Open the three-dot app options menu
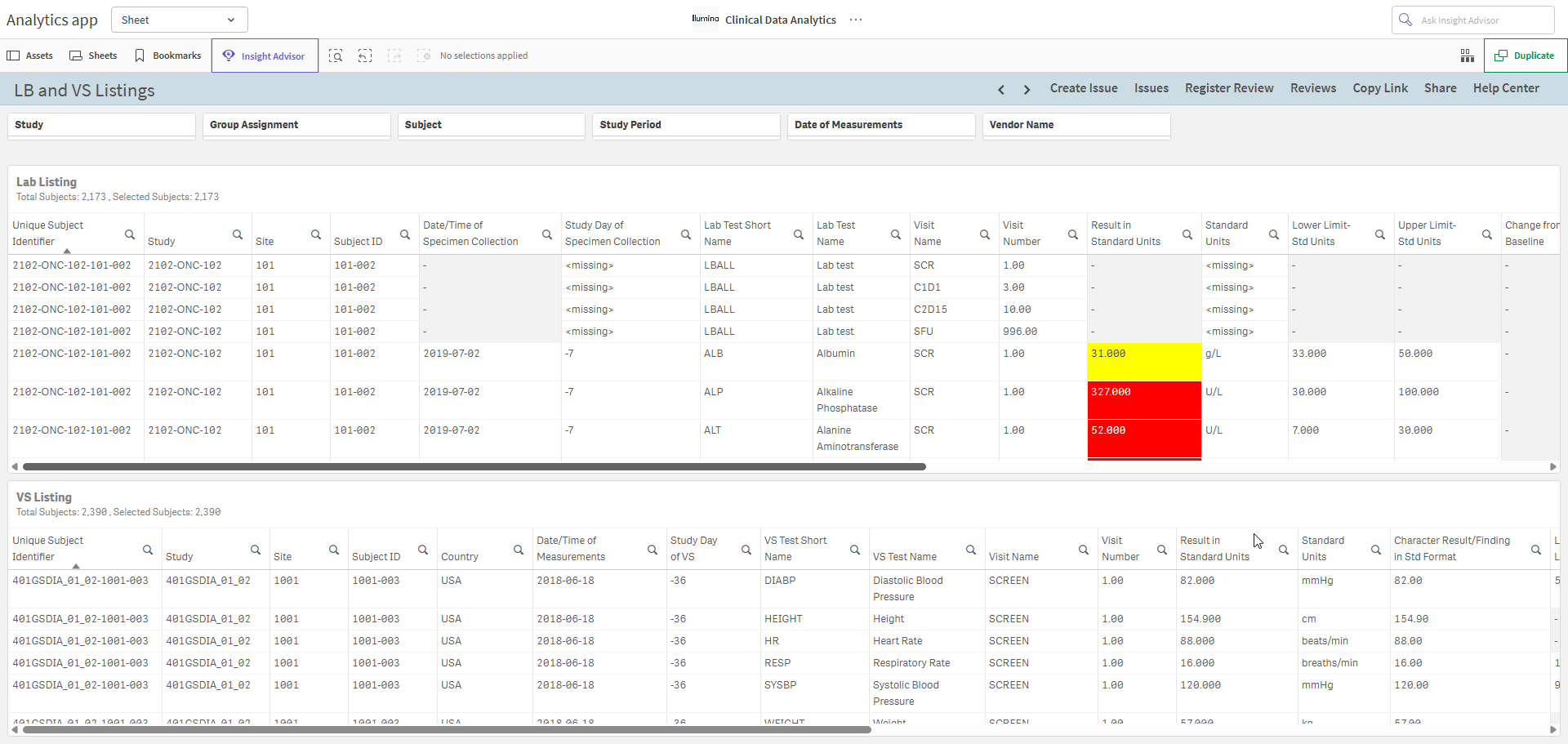The image size is (1568, 744). [x=856, y=20]
